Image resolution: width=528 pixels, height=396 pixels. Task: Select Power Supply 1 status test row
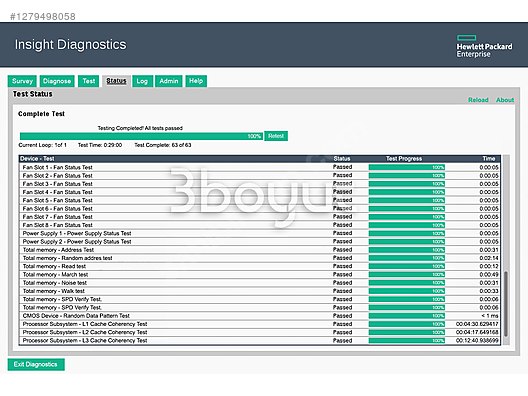point(259,233)
